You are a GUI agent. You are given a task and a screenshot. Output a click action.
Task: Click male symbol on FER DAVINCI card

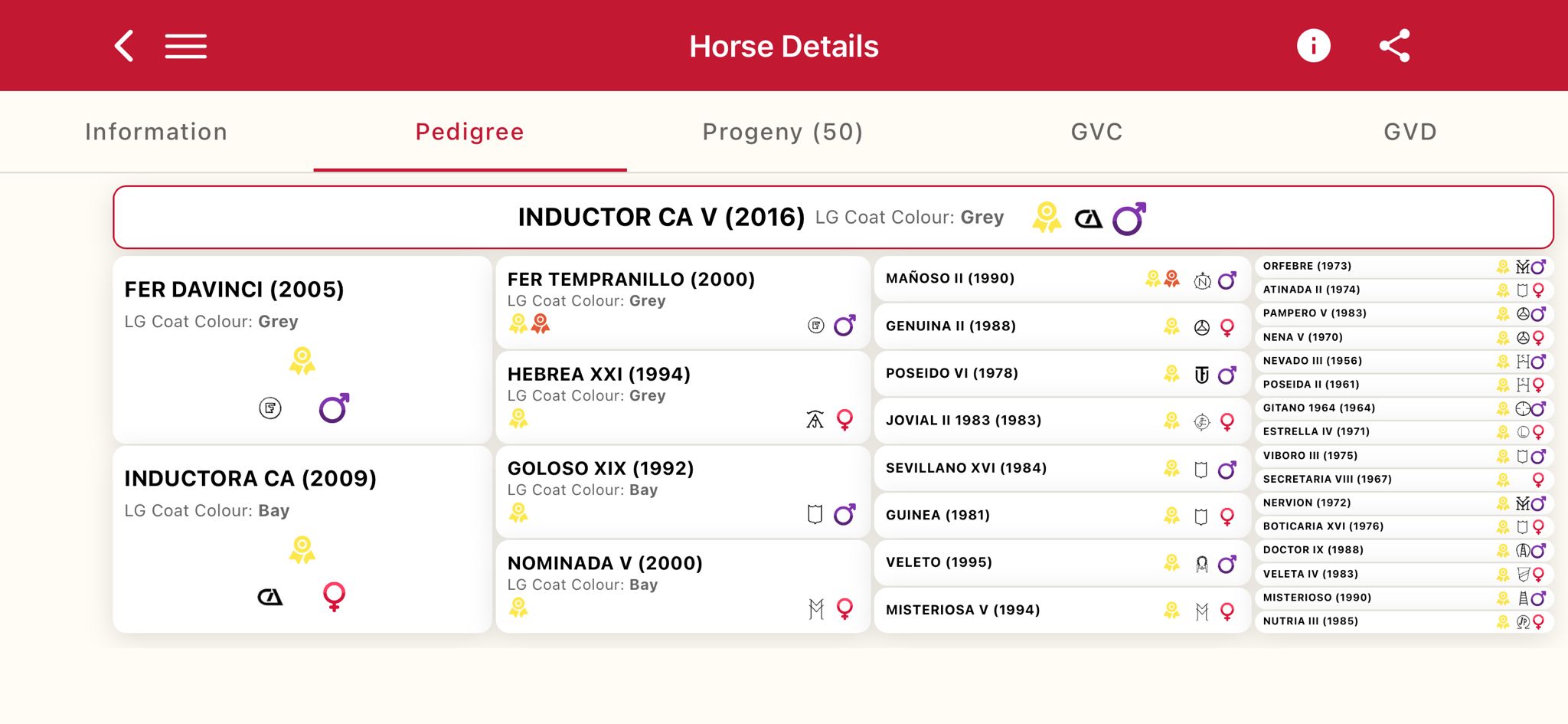pyautogui.click(x=334, y=408)
